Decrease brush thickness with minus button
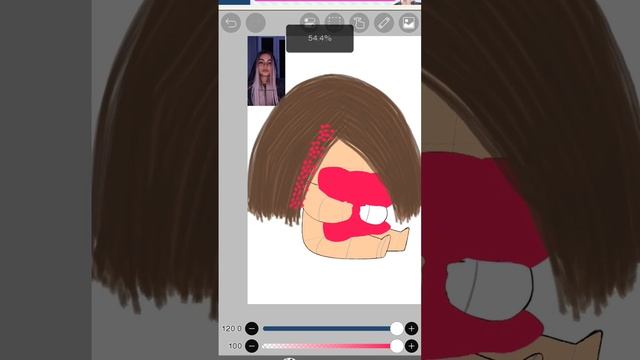 coord(252,329)
